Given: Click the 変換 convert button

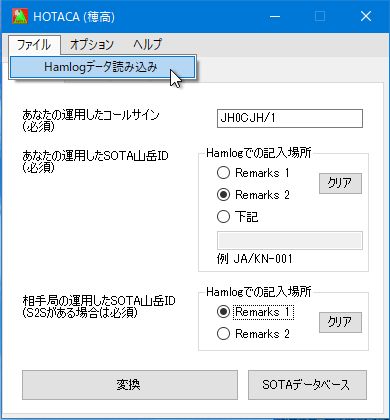Looking at the screenshot, I should coord(130,385).
